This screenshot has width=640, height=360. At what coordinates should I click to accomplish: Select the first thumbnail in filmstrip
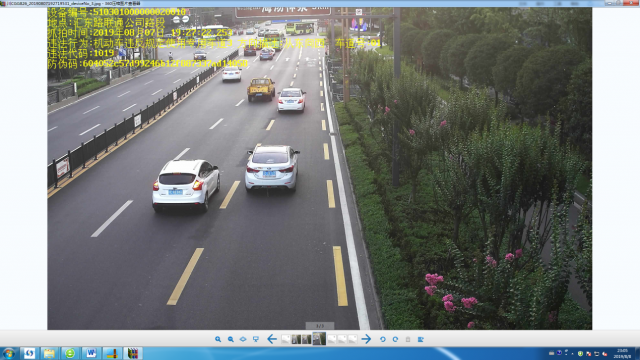[286, 339]
